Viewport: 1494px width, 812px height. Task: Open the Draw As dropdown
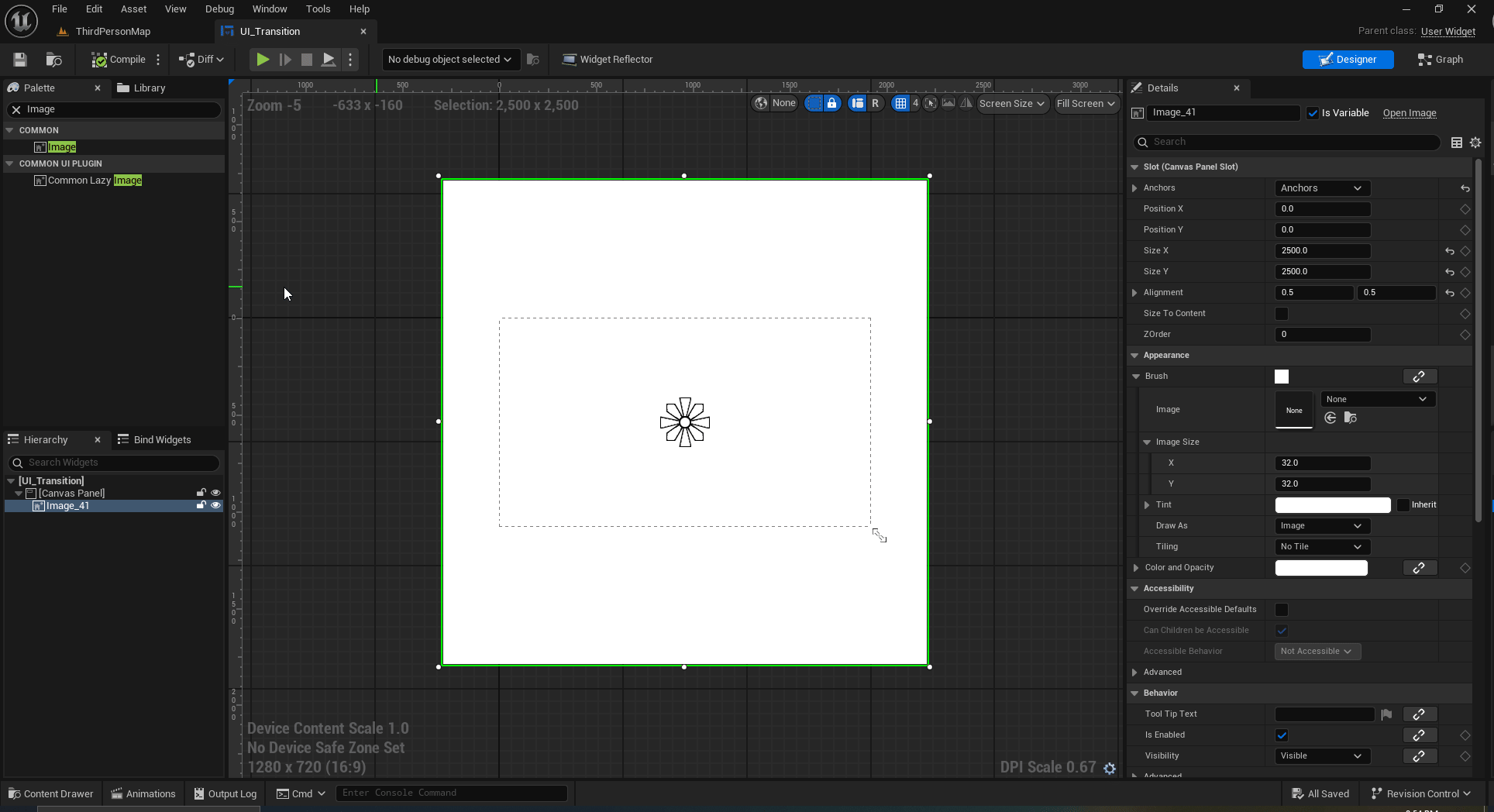(1322, 526)
